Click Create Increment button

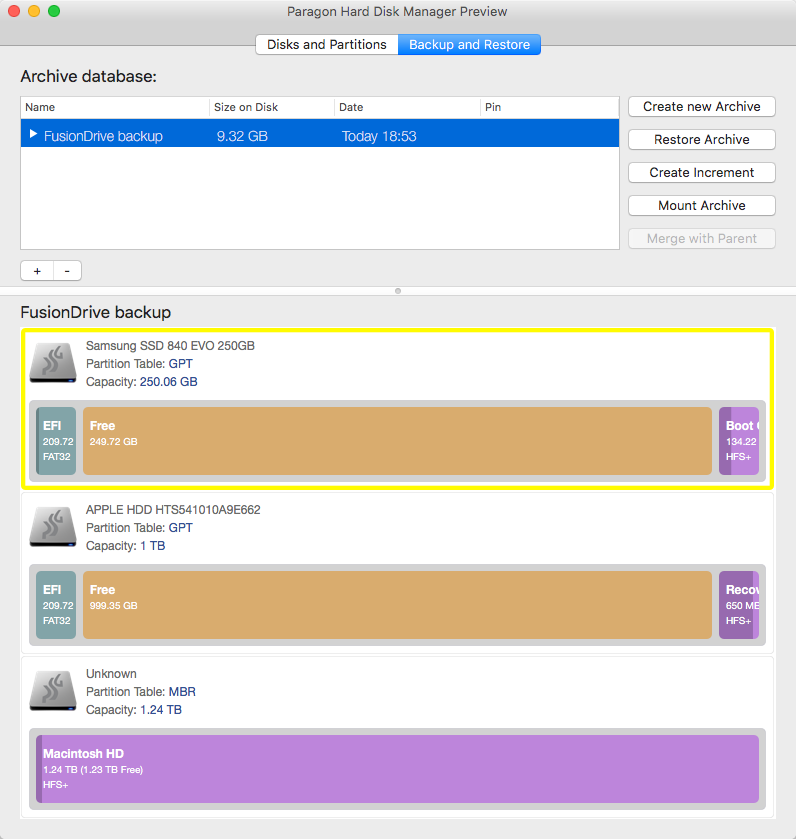click(x=701, y=173)
